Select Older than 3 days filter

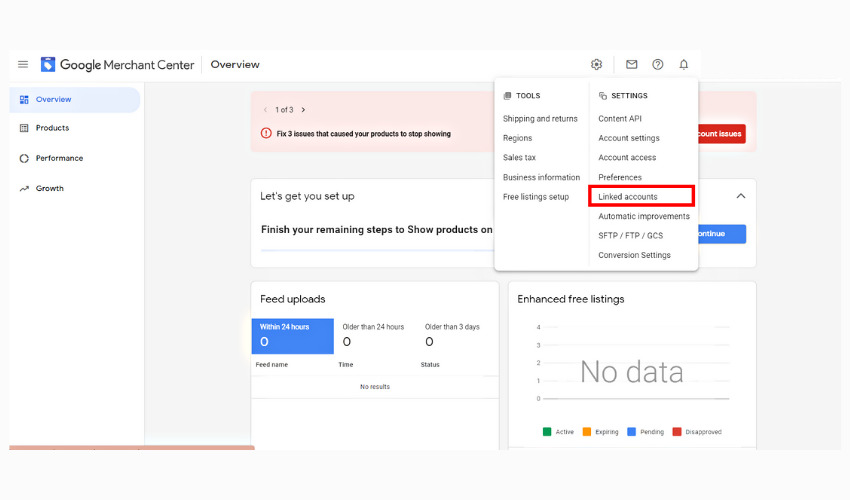tap(452, 336)
